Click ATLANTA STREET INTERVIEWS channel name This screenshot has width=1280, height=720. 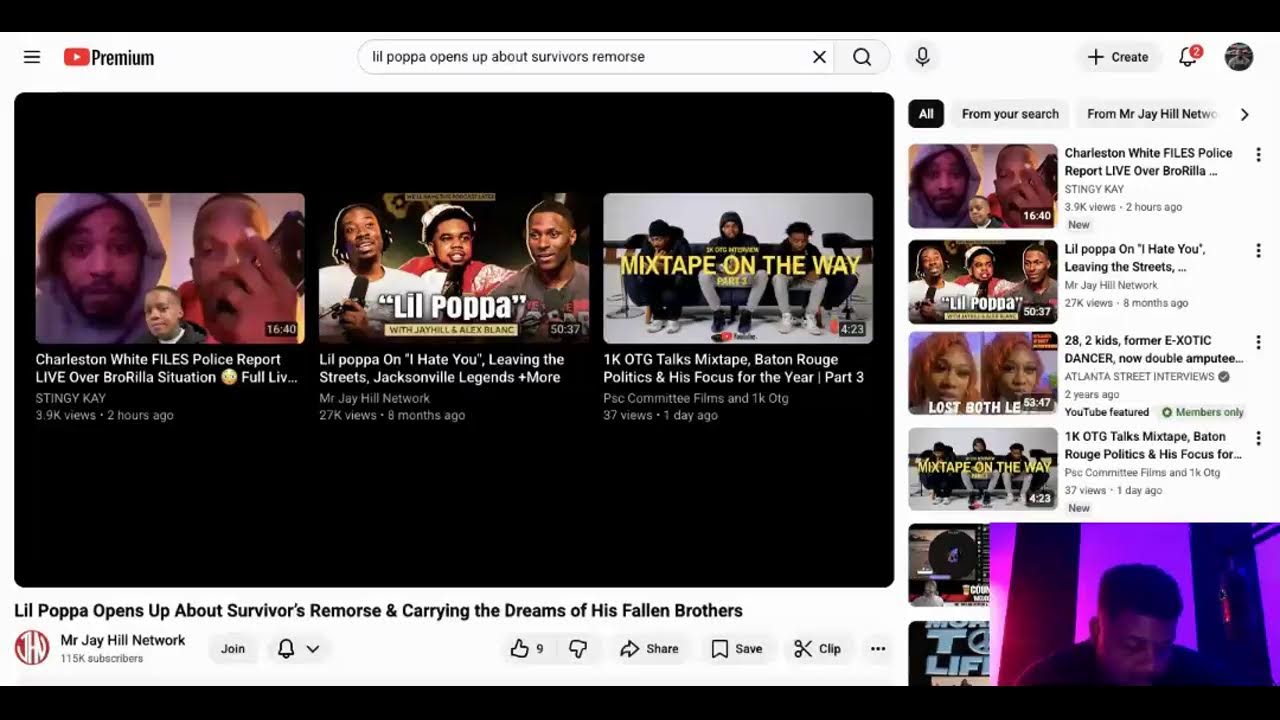tap(1138, 377)
